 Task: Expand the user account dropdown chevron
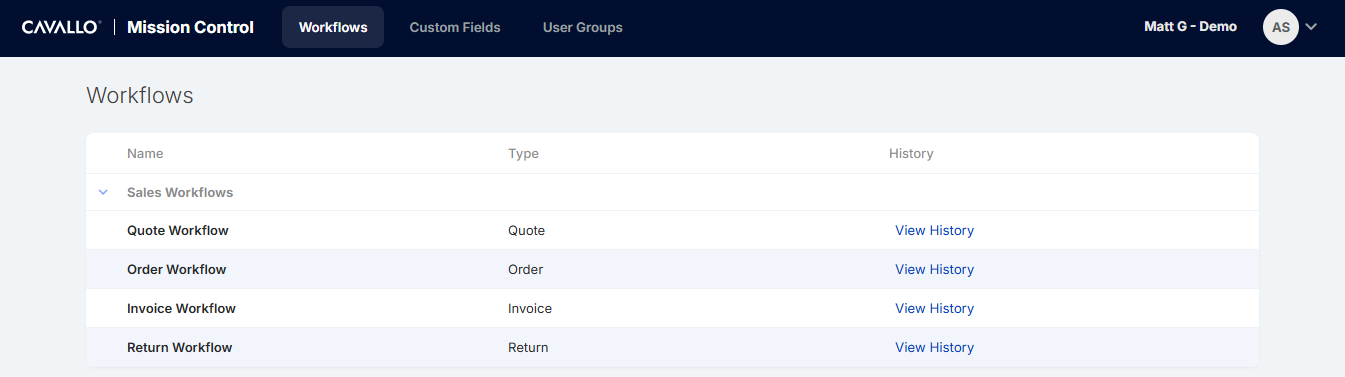(x=1312, y=27)
